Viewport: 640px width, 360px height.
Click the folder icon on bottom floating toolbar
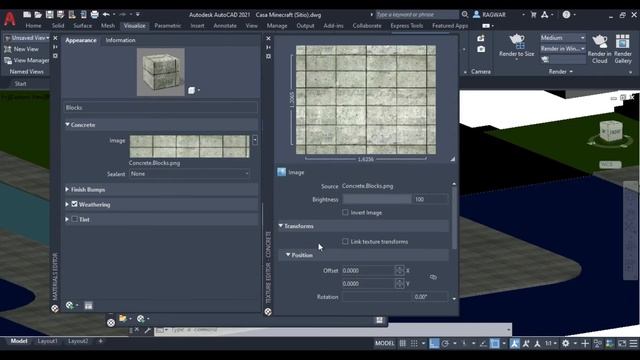click(122, 318)
